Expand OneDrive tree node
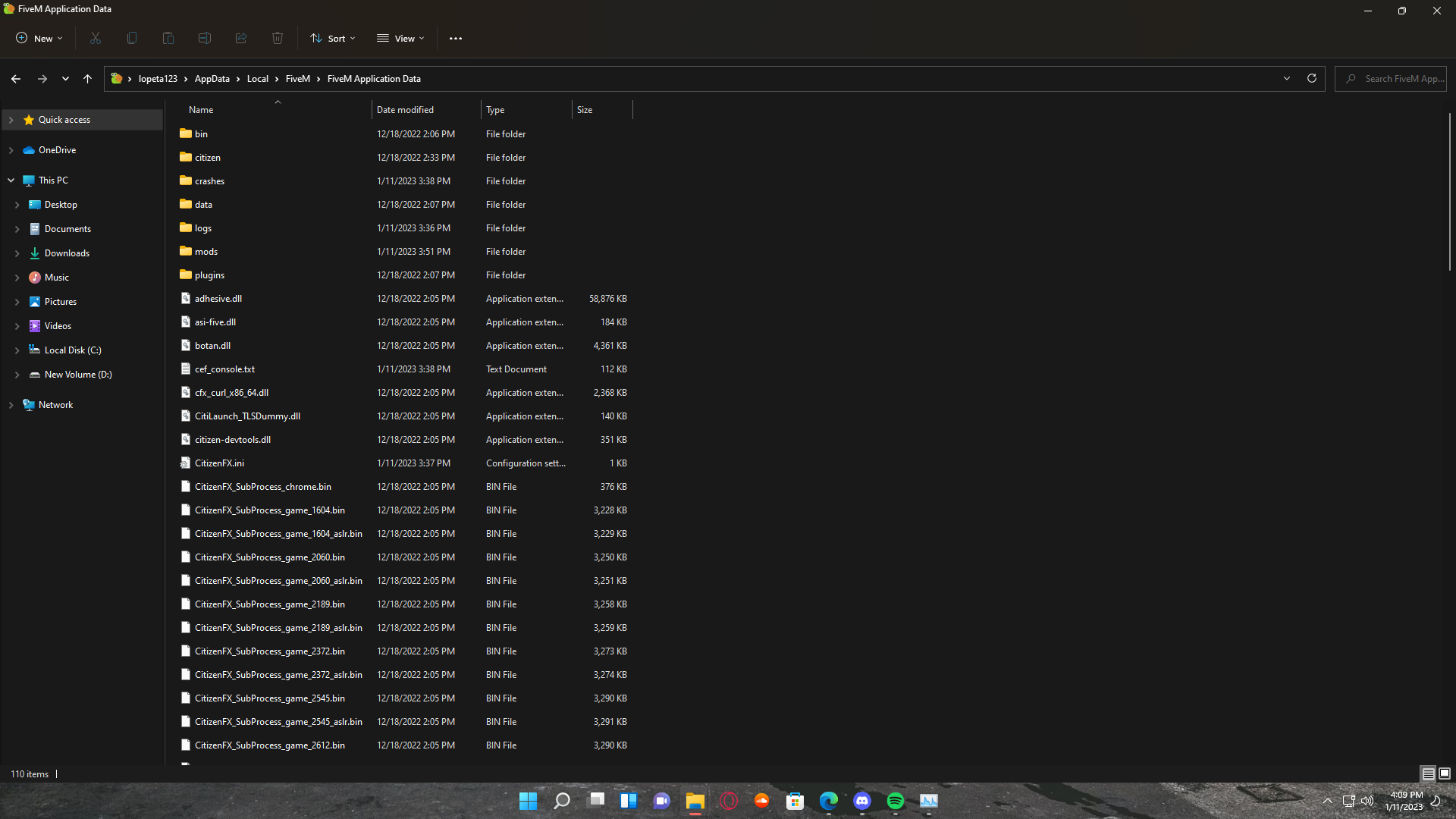Image resolution: width=1456 pixels, height=819 pixels. 11,150
